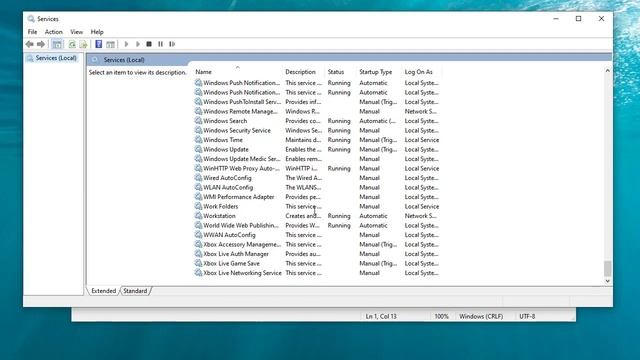The width and height of the screenshot is (640, 360).
Task: Select WinHTTP Web Proxy Auto-... service
Action: coord(242,168)
